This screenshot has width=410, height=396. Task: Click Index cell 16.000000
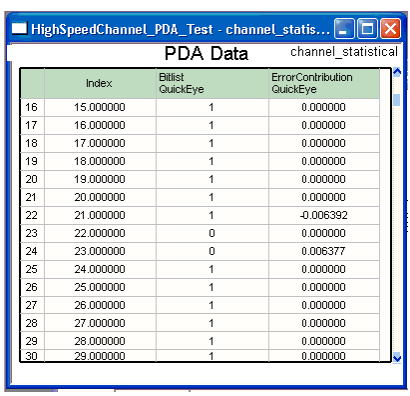click(x=100, y=125)
